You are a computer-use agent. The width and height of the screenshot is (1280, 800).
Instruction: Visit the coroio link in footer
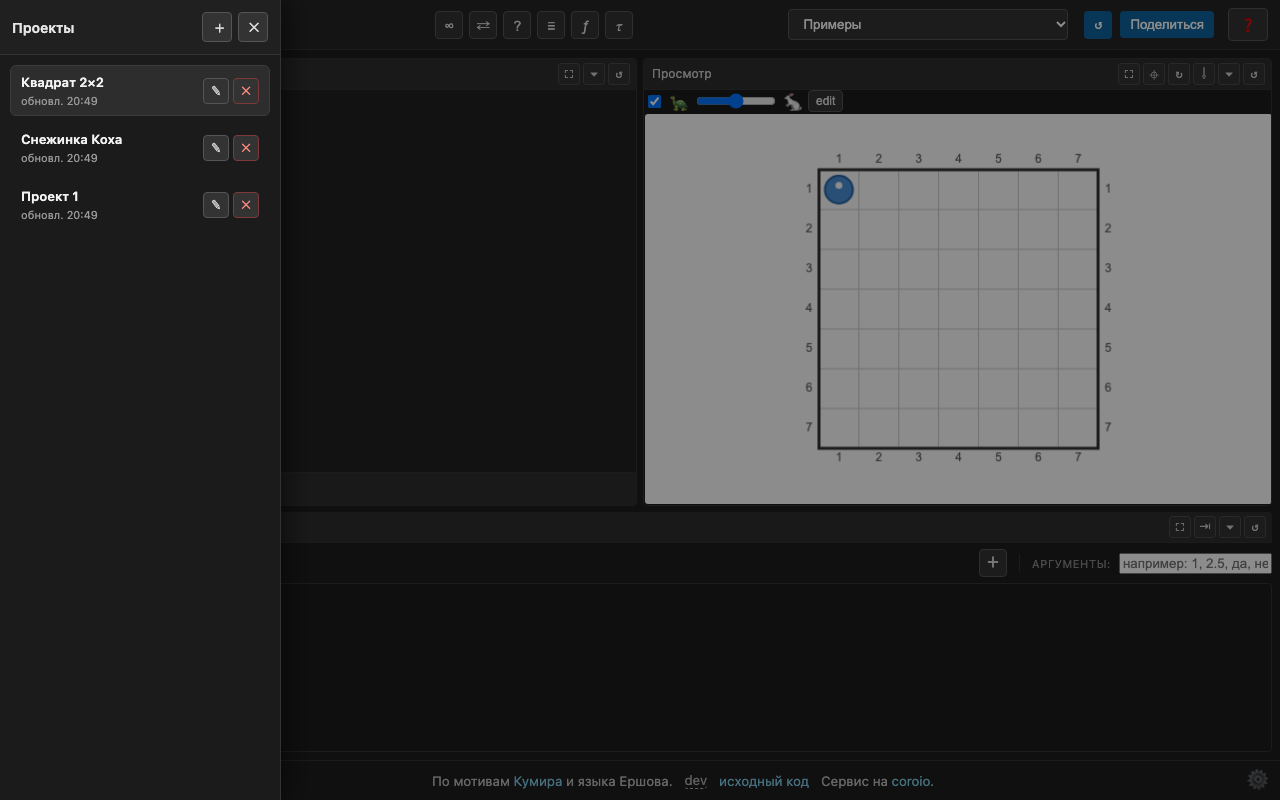point(911,781)
